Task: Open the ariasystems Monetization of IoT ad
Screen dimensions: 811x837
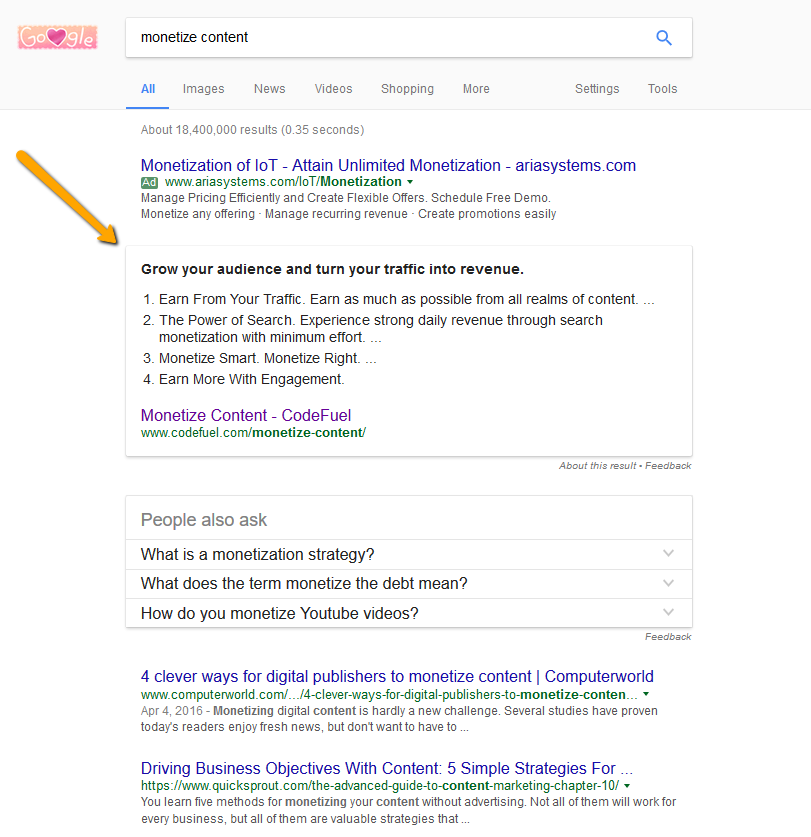Action: [388, 165]
